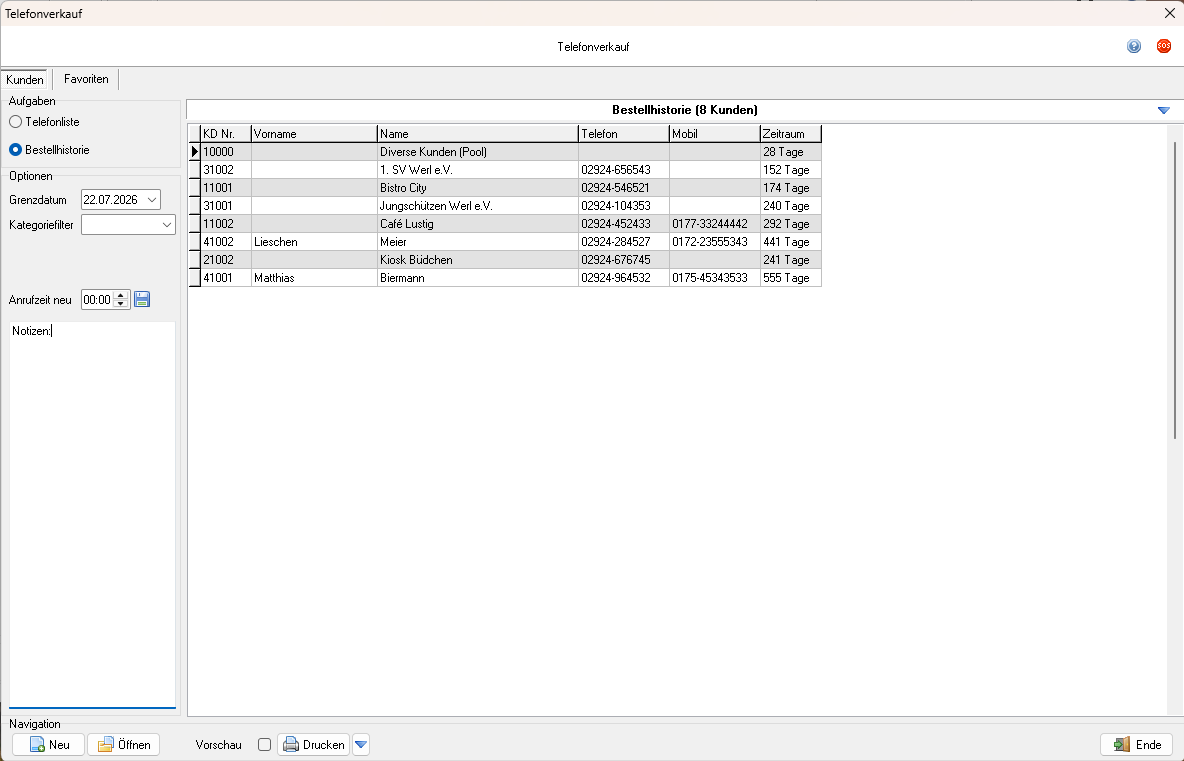Click the red SOS icon

1164,46
